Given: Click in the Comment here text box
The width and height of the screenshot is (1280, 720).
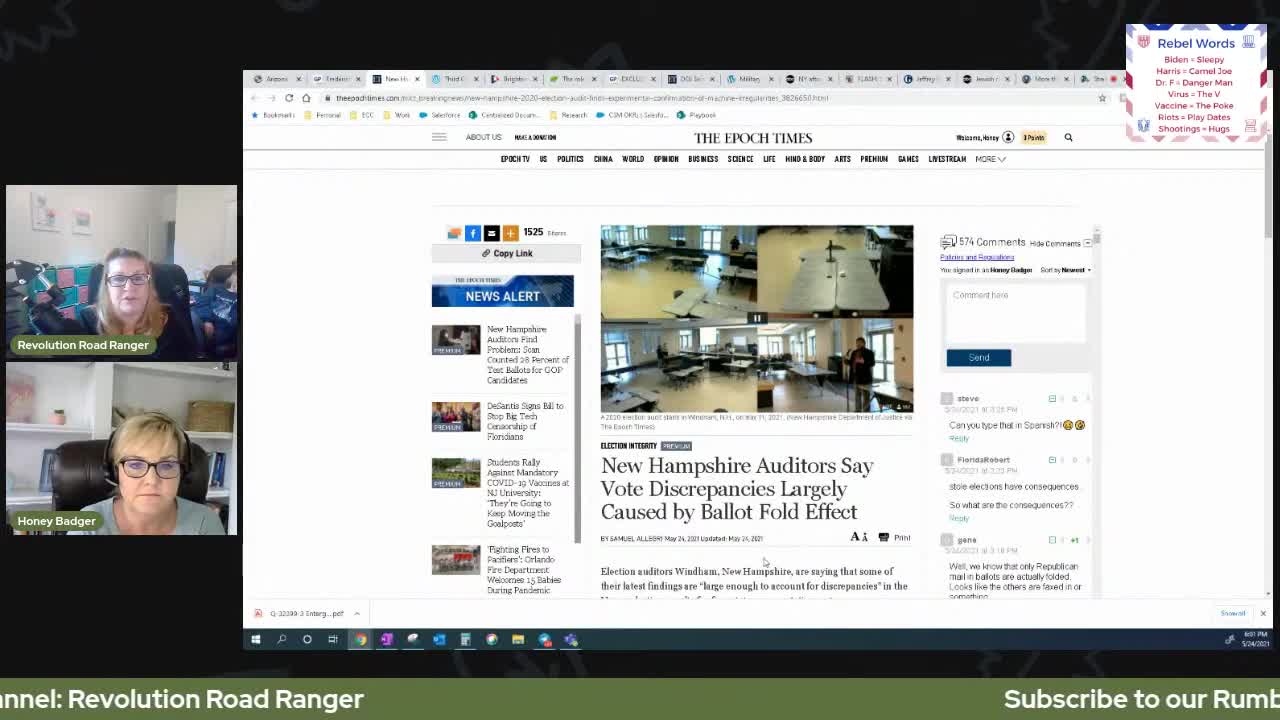Looking at the screenshot, I should click(x=1015, y=314).
